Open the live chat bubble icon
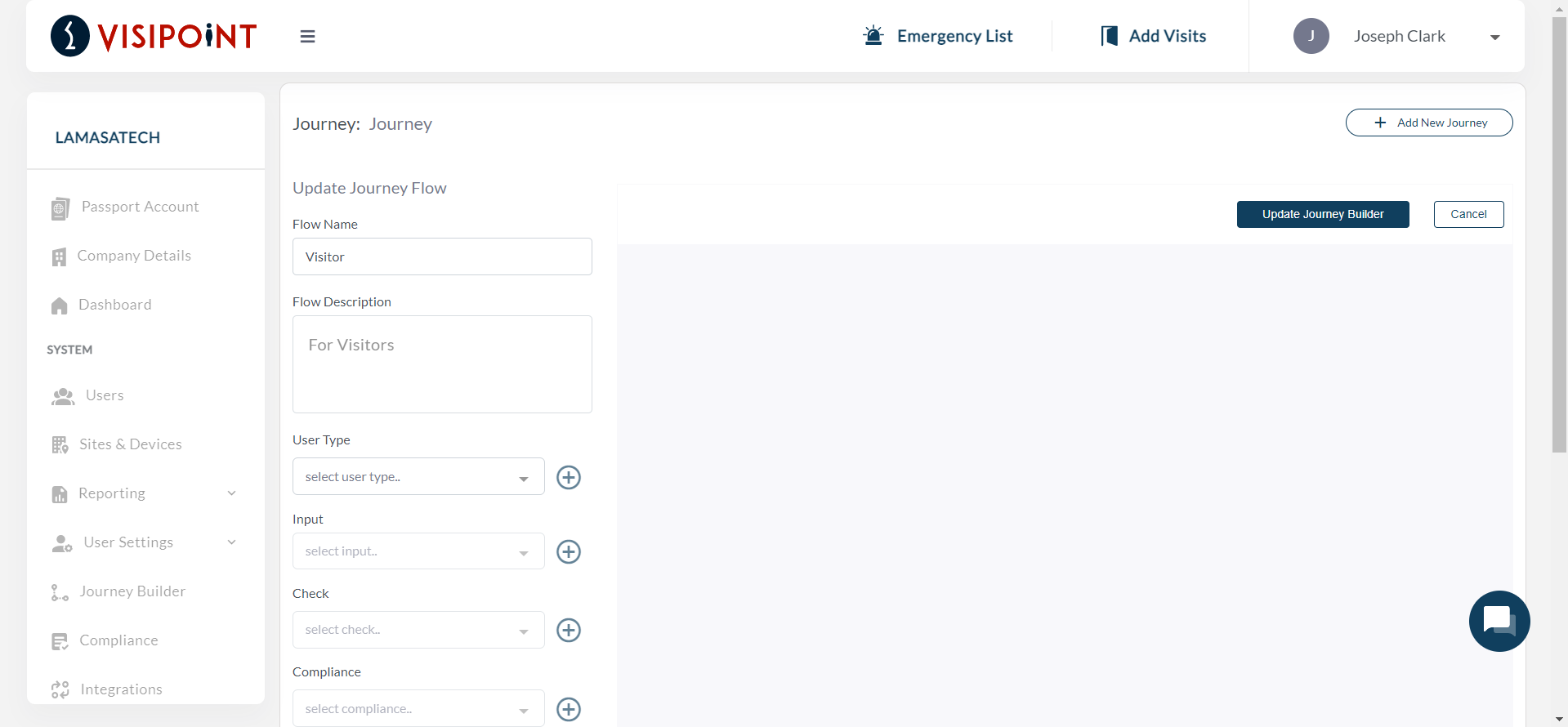 pos(1499,621)
